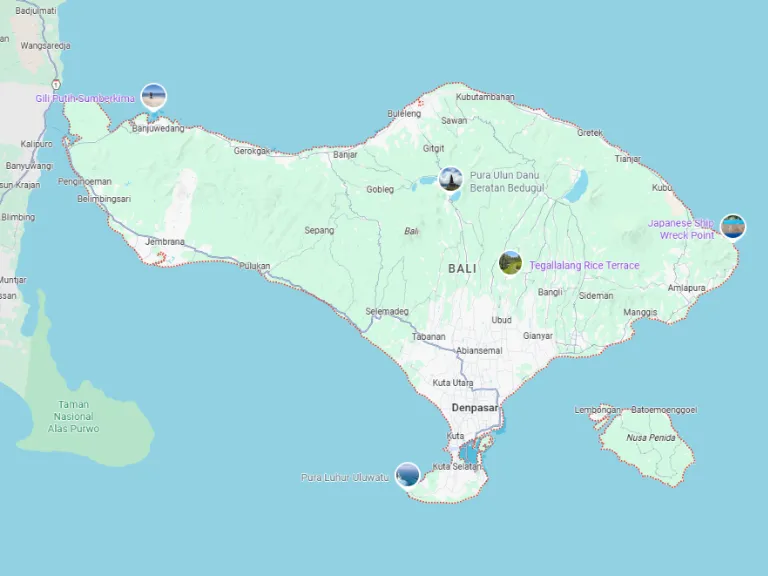Screen dimensions: 768x576
Task: Click the Denpasar city label
Action: 474,408
